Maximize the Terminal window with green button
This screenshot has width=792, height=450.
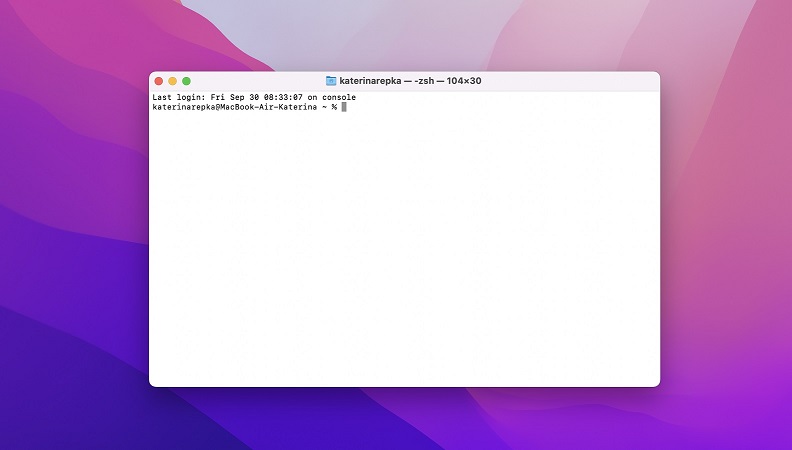pos(186,81)
